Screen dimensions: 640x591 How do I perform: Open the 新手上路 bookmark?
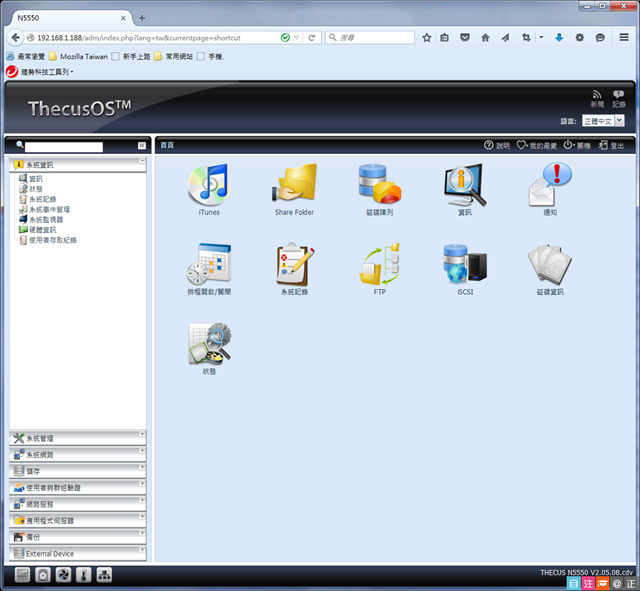(131, 56)
